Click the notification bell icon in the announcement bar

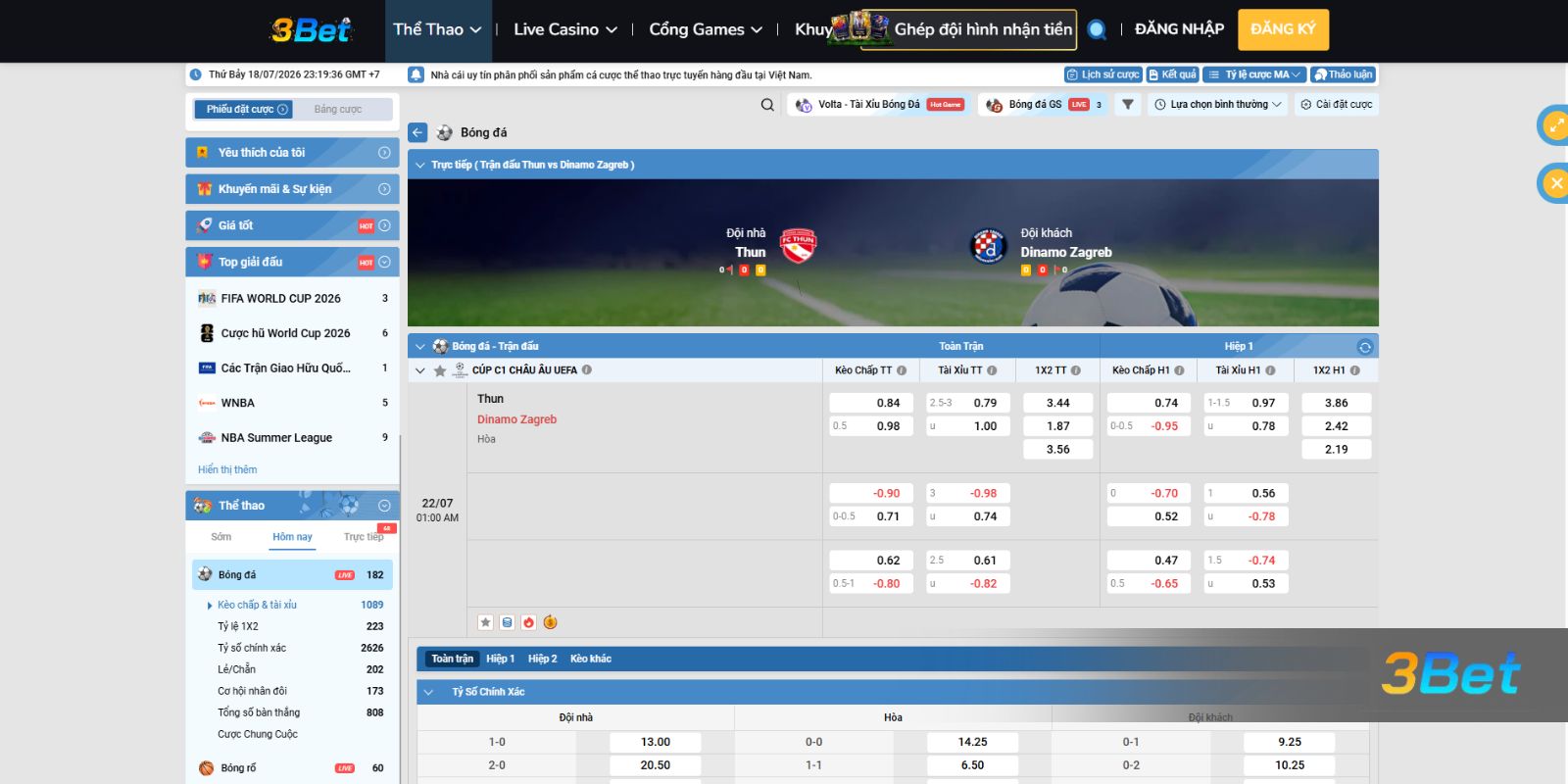(x=416, y=74)
